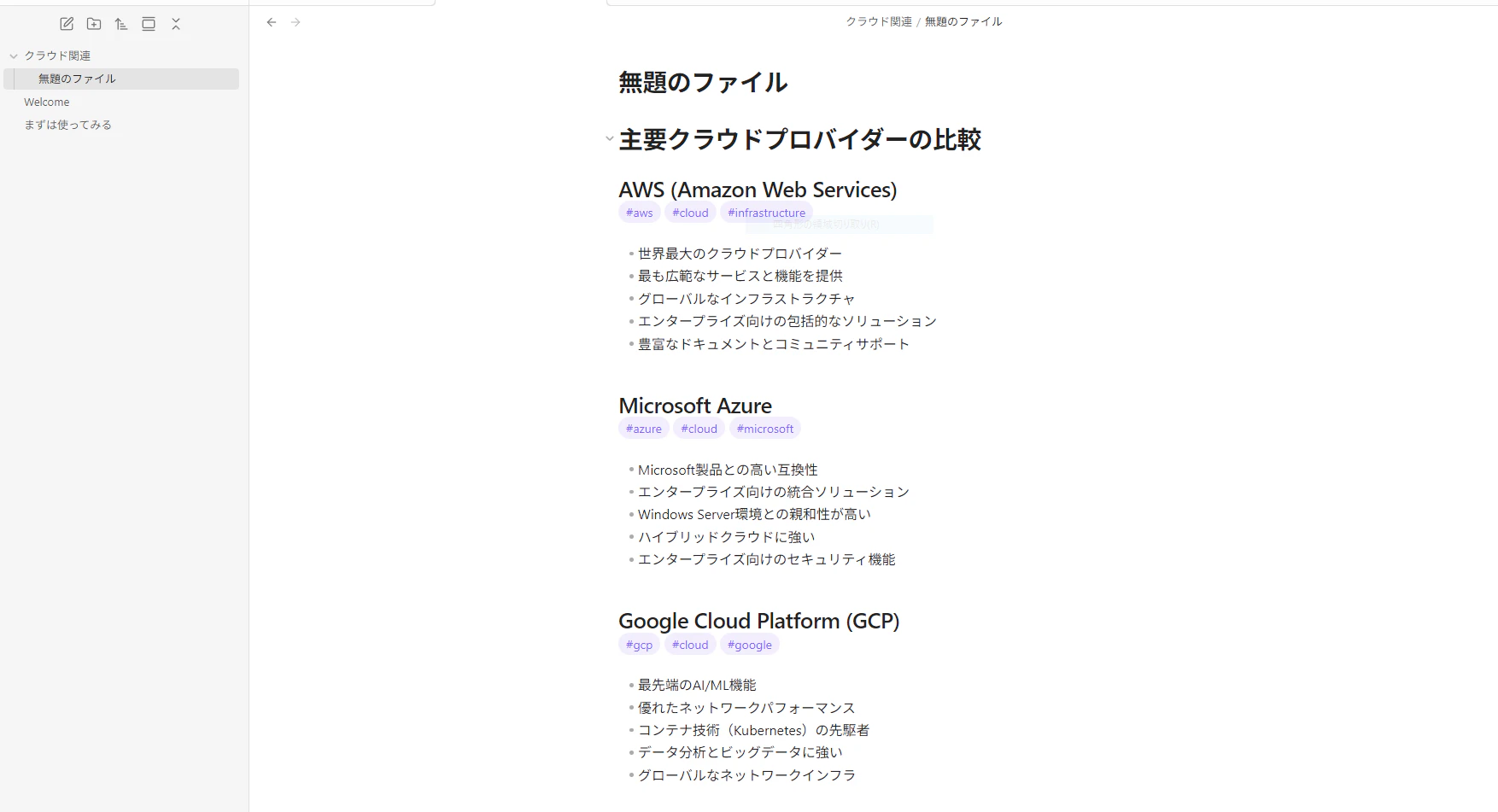Click the bullet エンタープライズ向けの包括的なソリューション

pos(787,321)
